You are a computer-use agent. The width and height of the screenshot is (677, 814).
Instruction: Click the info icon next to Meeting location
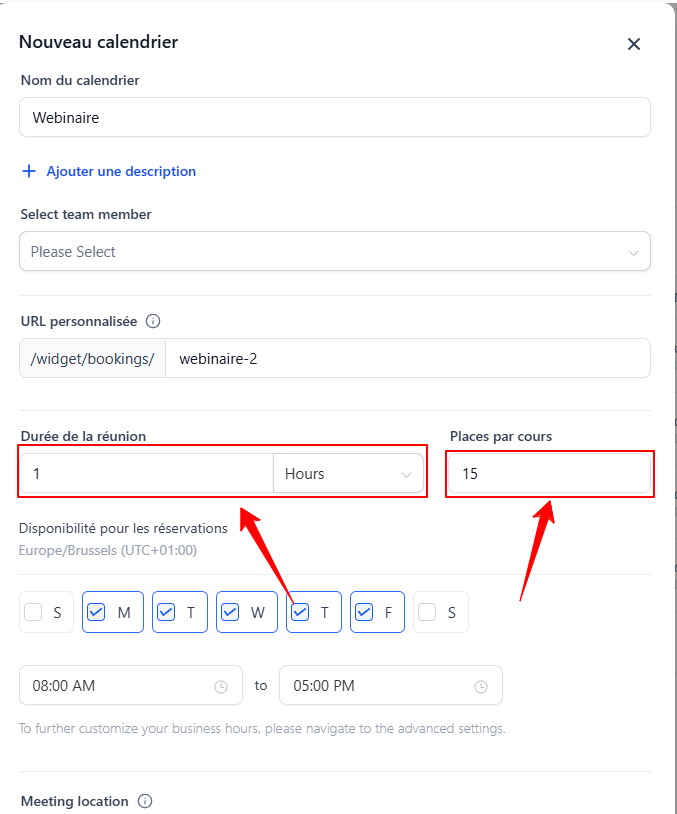point(145,801)
